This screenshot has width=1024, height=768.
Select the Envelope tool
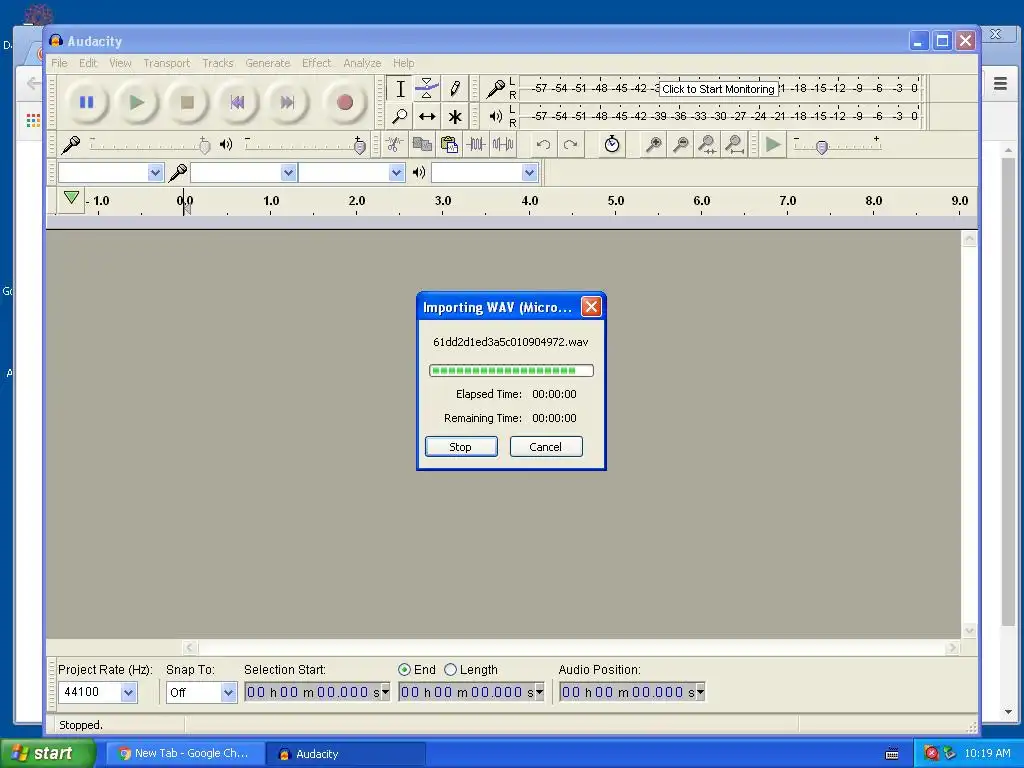tap(427, 88)
